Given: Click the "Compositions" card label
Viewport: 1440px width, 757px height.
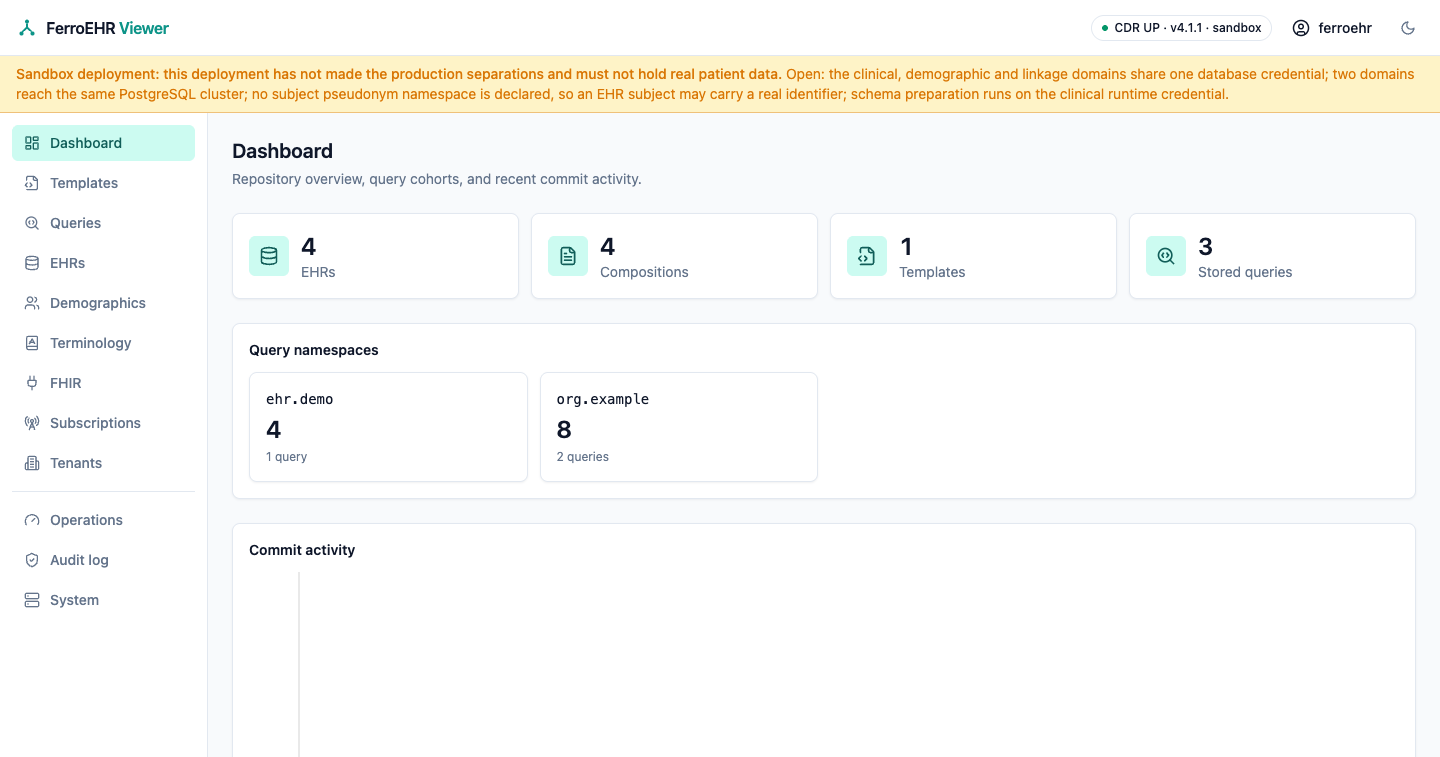Looking at the screenshot, I should [644, 272].
